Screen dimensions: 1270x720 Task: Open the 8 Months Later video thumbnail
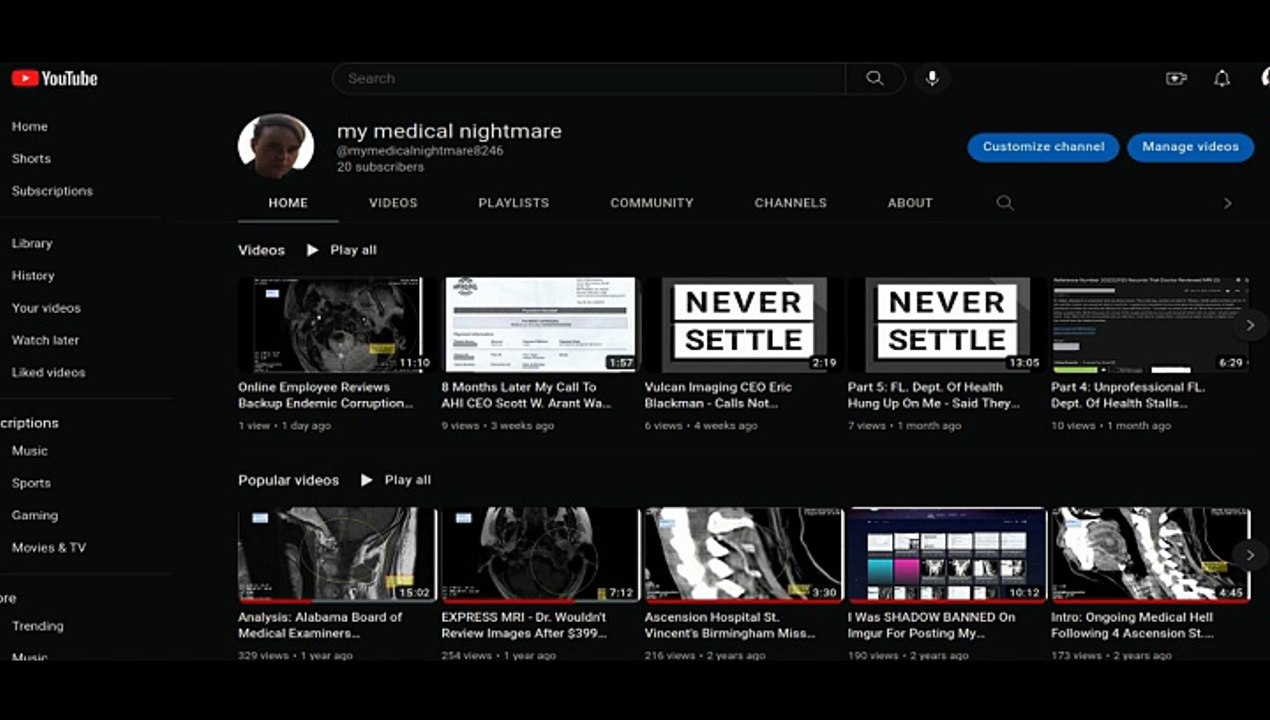pos(540,325)
